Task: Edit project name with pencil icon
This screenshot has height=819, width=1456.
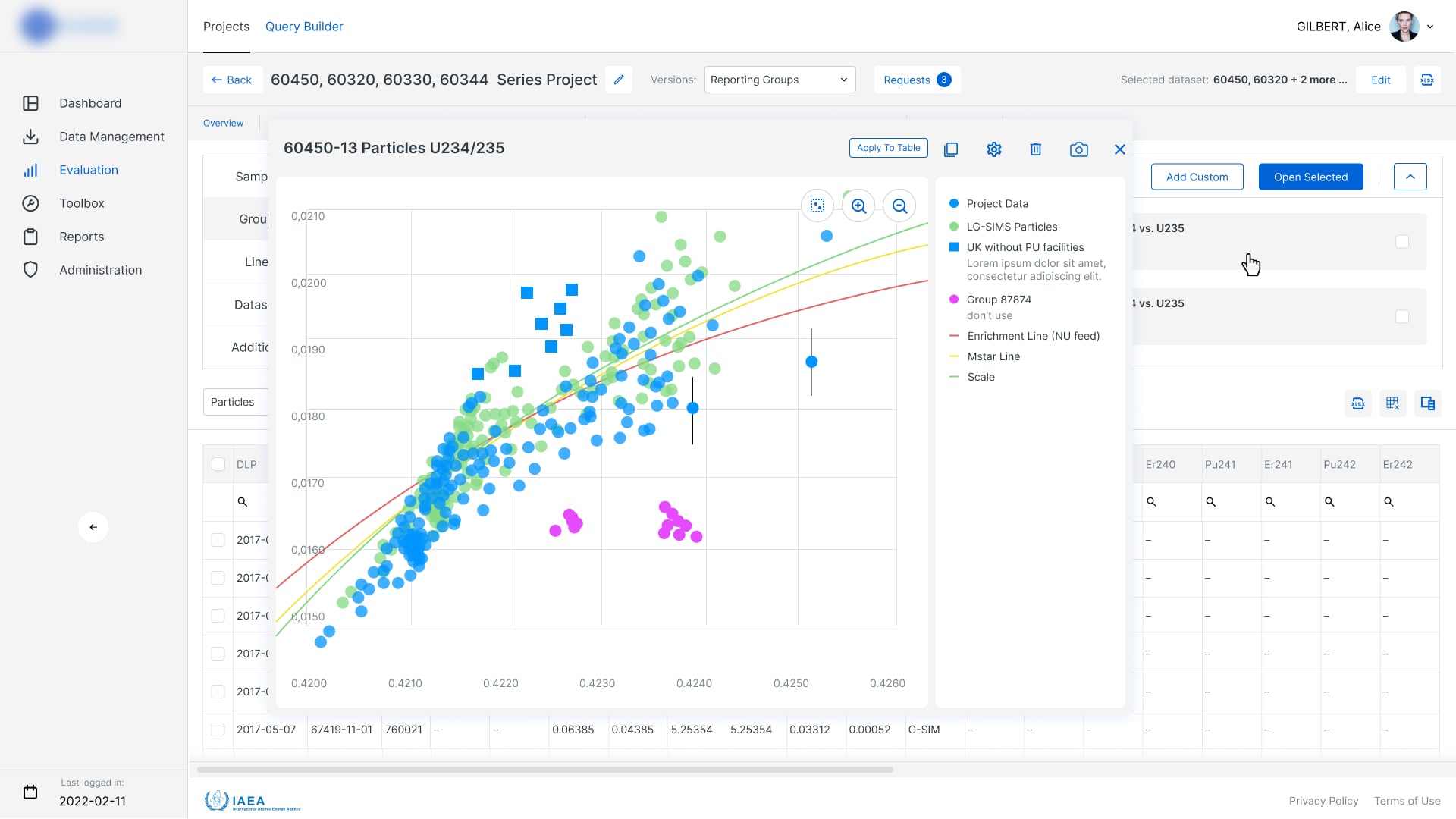Action: tap(619, 80)
